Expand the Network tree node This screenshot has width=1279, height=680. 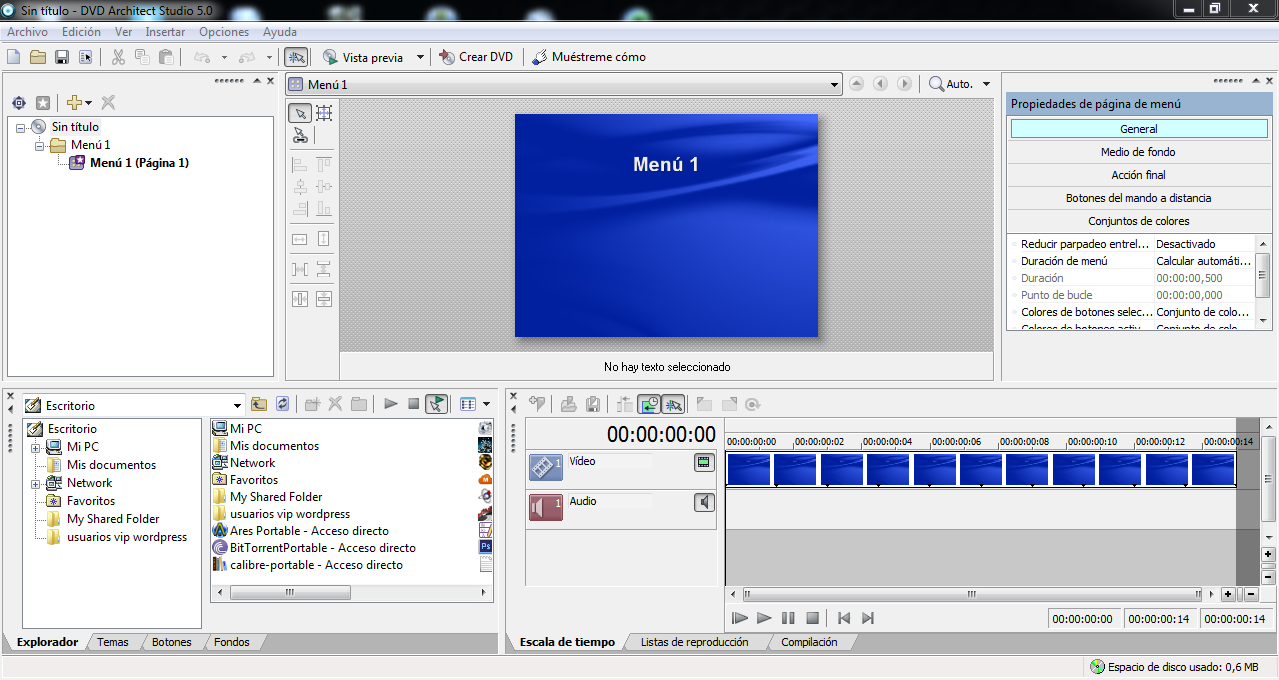(x=36, y=483)
